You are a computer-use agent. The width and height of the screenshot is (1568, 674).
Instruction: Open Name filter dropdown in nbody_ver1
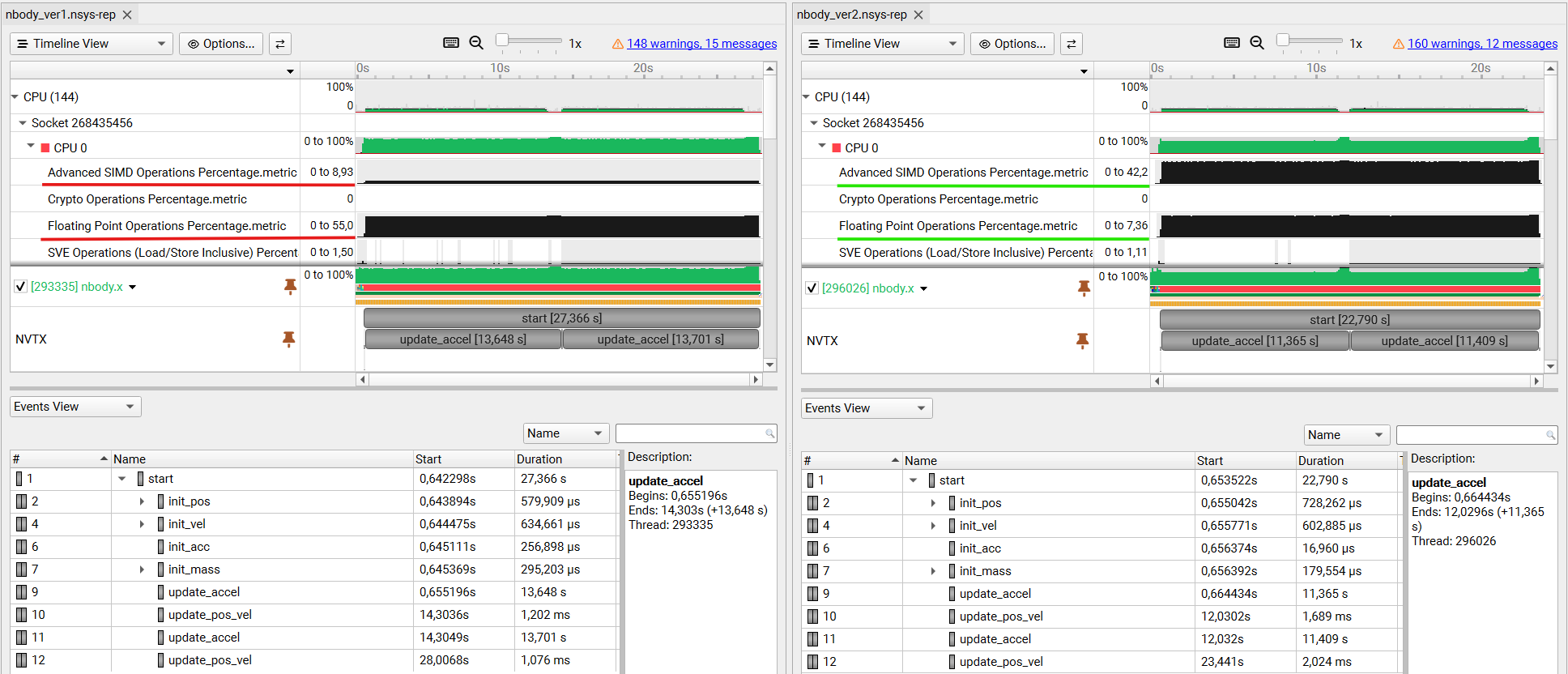(566, 433)
